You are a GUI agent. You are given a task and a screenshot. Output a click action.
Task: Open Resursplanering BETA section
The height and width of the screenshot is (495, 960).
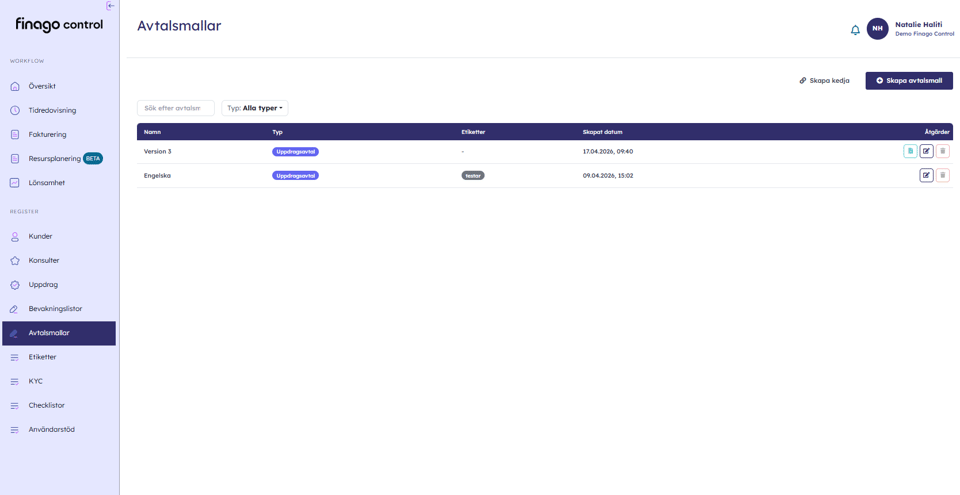(55, 158)
